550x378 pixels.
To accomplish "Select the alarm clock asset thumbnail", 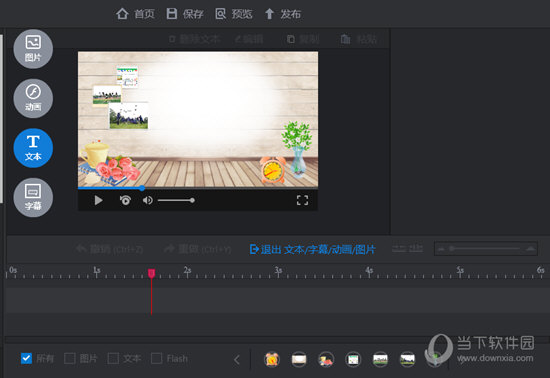I will pos(272,359).
